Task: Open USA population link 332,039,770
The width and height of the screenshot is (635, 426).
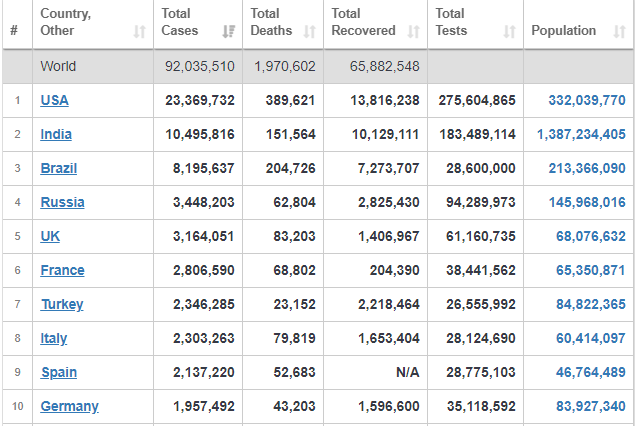Action: click(587, 100)
